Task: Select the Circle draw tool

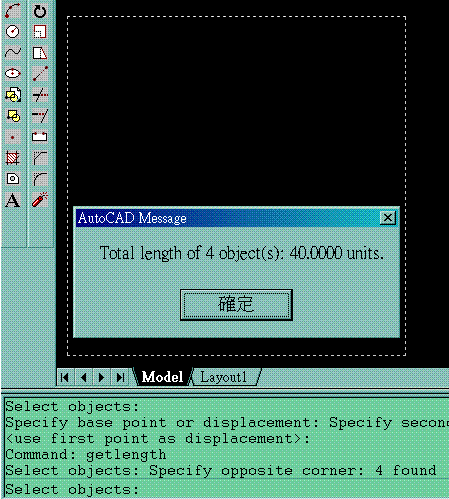Action: (x=13, y=32)
